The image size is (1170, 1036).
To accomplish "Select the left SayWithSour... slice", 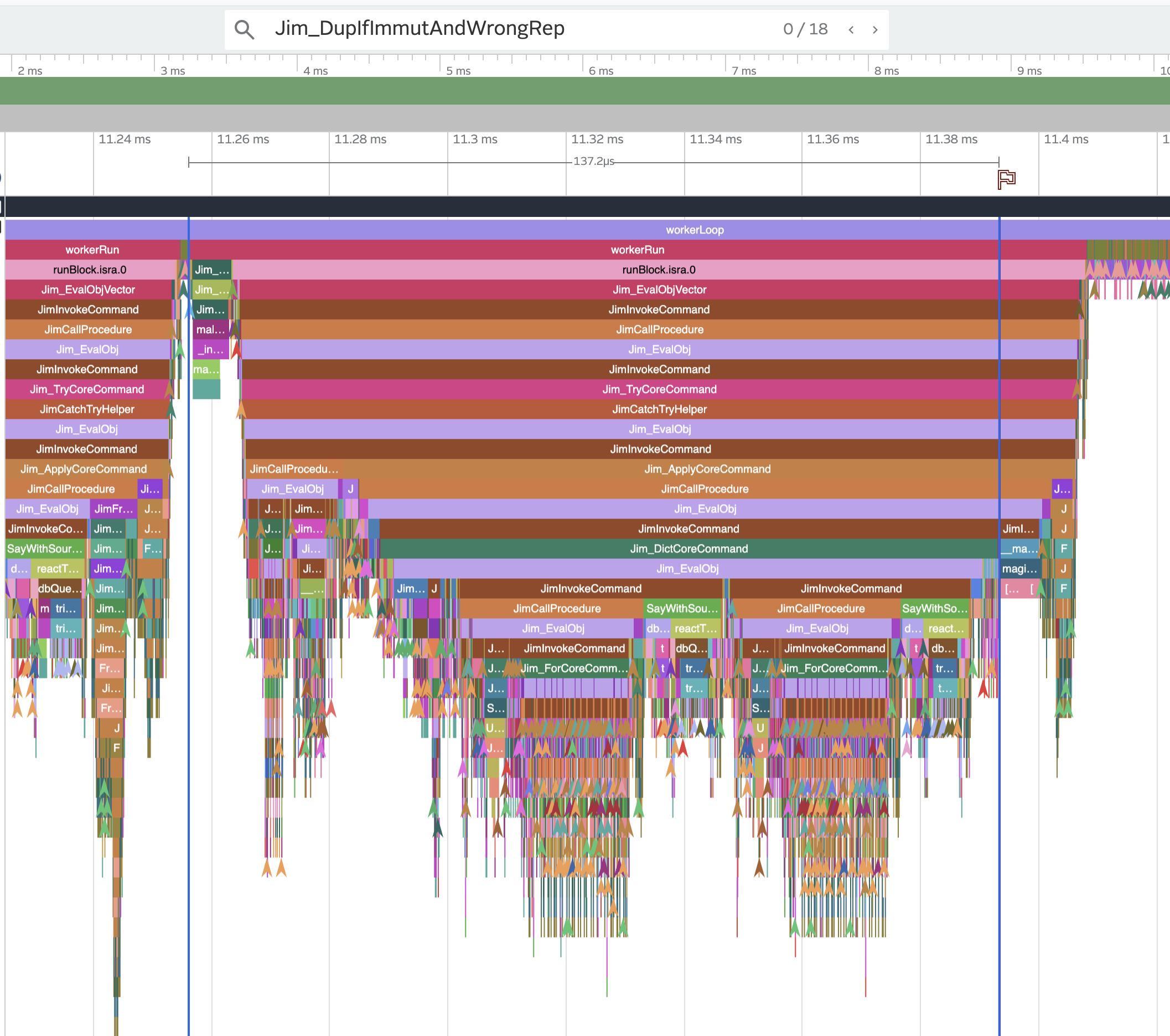I will click(45, 549).
